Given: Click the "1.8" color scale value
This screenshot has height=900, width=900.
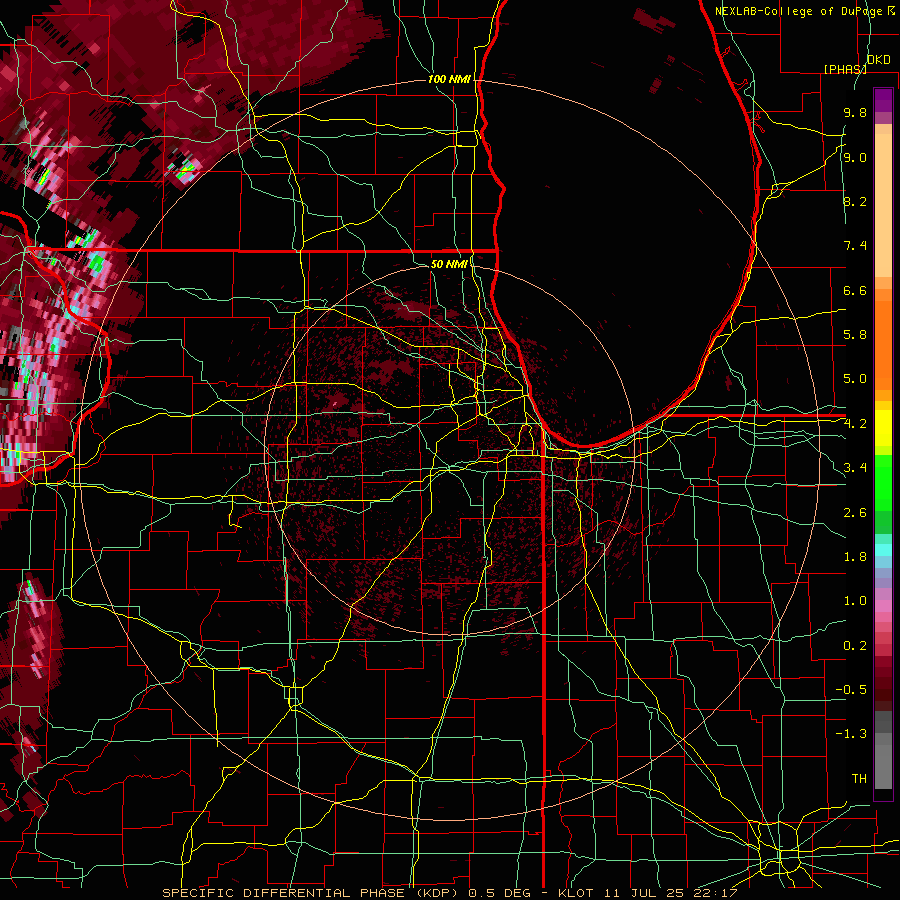Looking at the screenshot, I should pyautogui.click(x=855, y=557).
